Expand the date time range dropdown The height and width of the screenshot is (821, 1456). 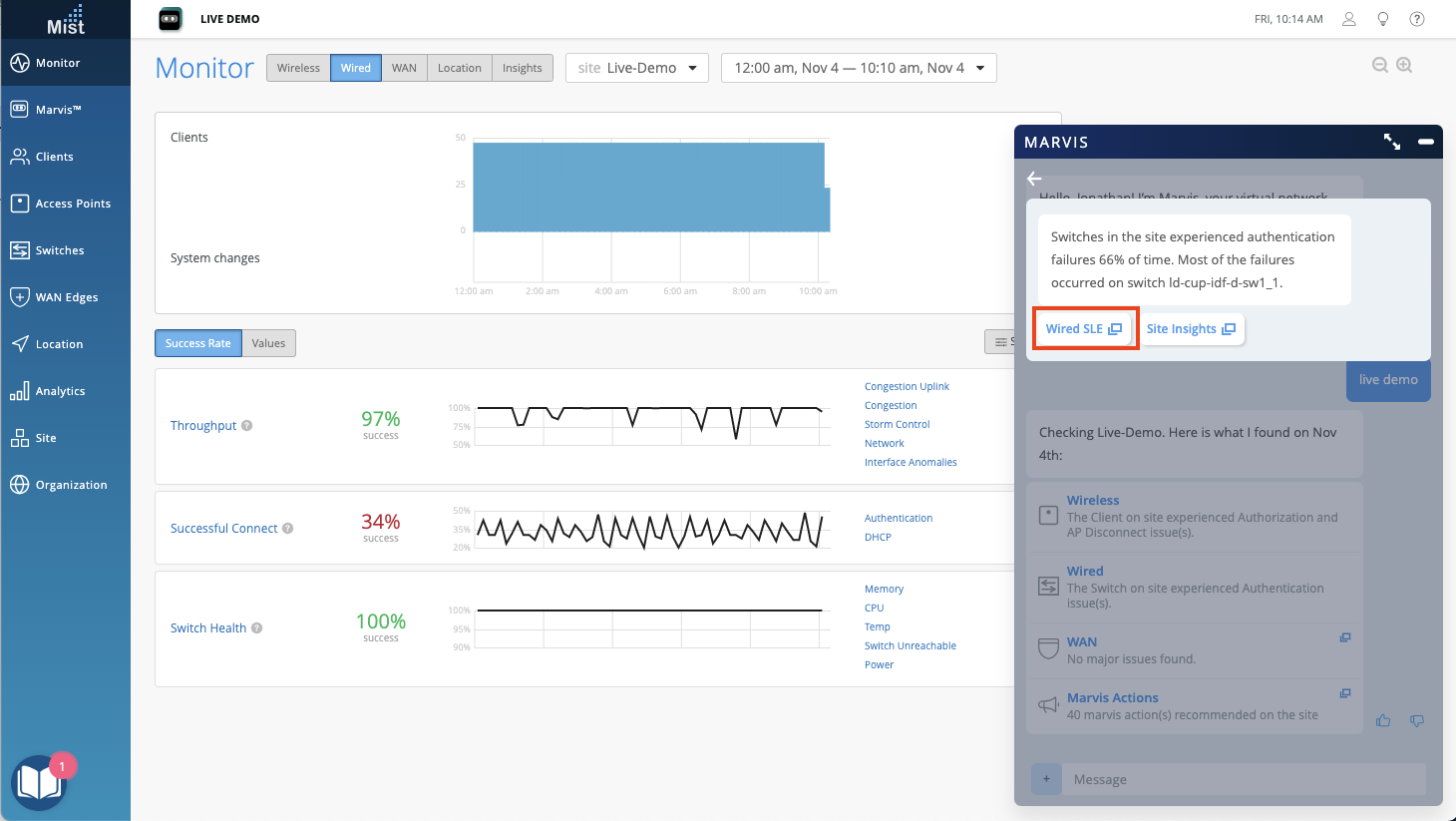858,68
